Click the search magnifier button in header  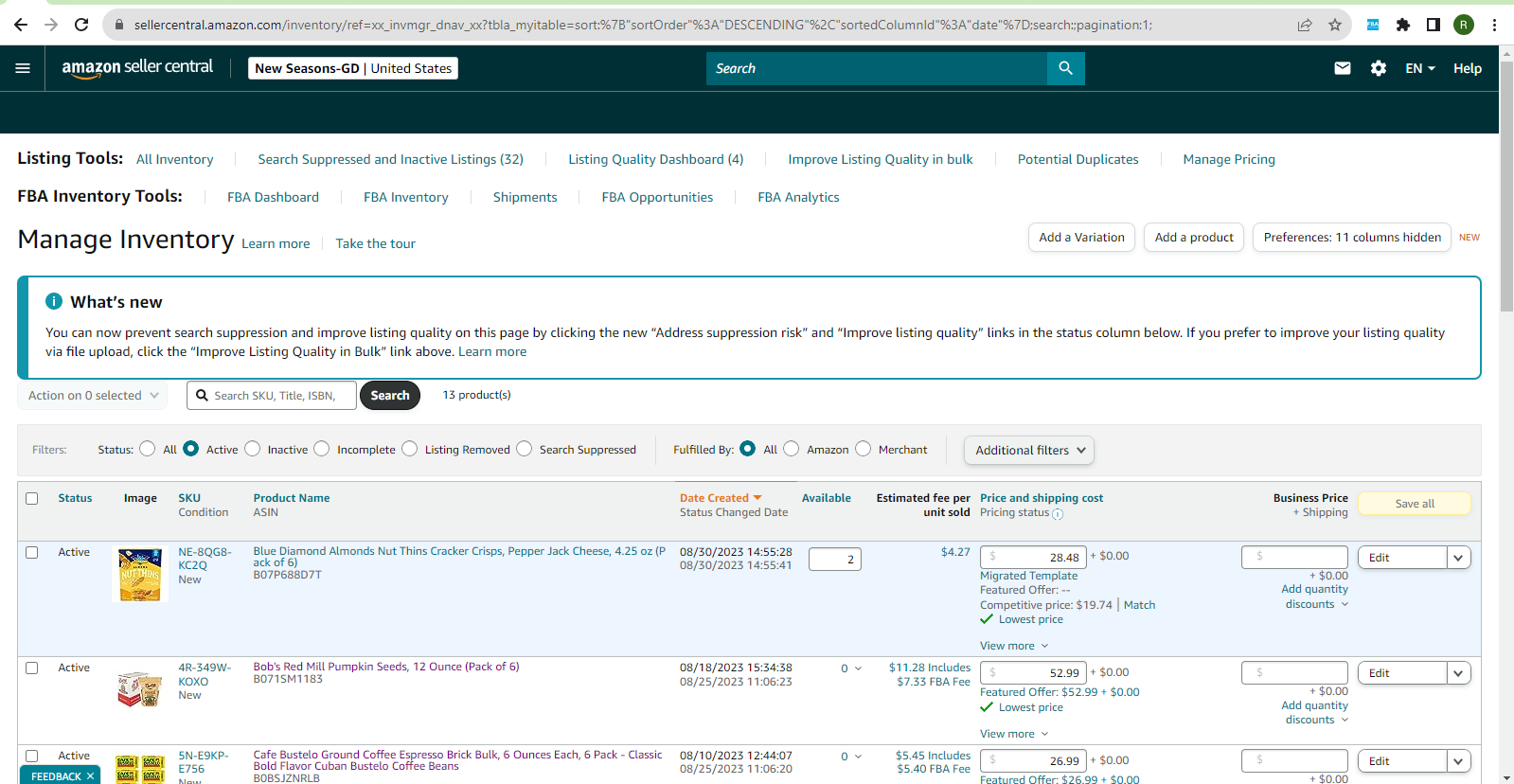pyautogui.click(x=1065, y=68)
